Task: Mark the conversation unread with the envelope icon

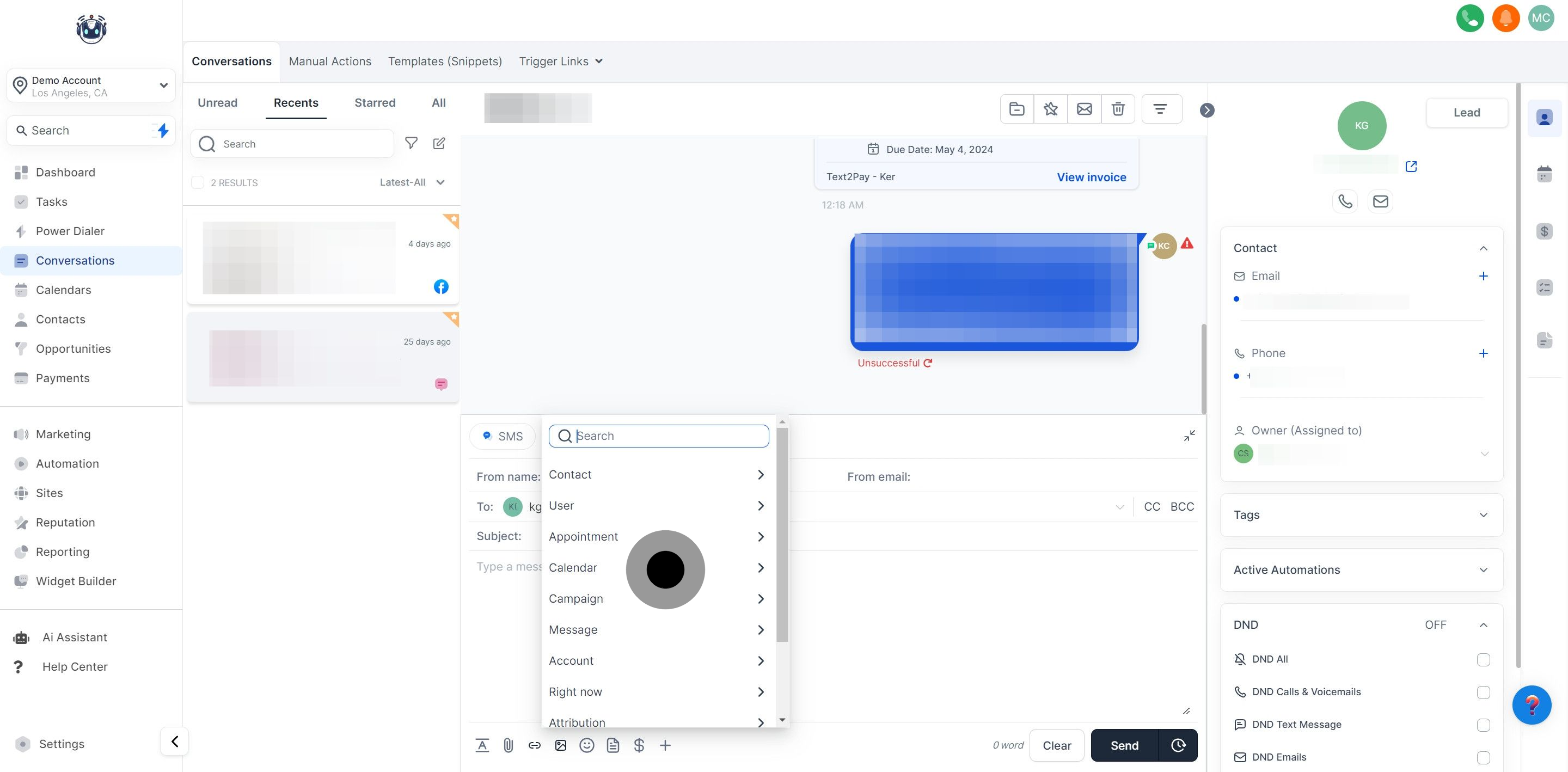Action: click(x=1084, y=109)
